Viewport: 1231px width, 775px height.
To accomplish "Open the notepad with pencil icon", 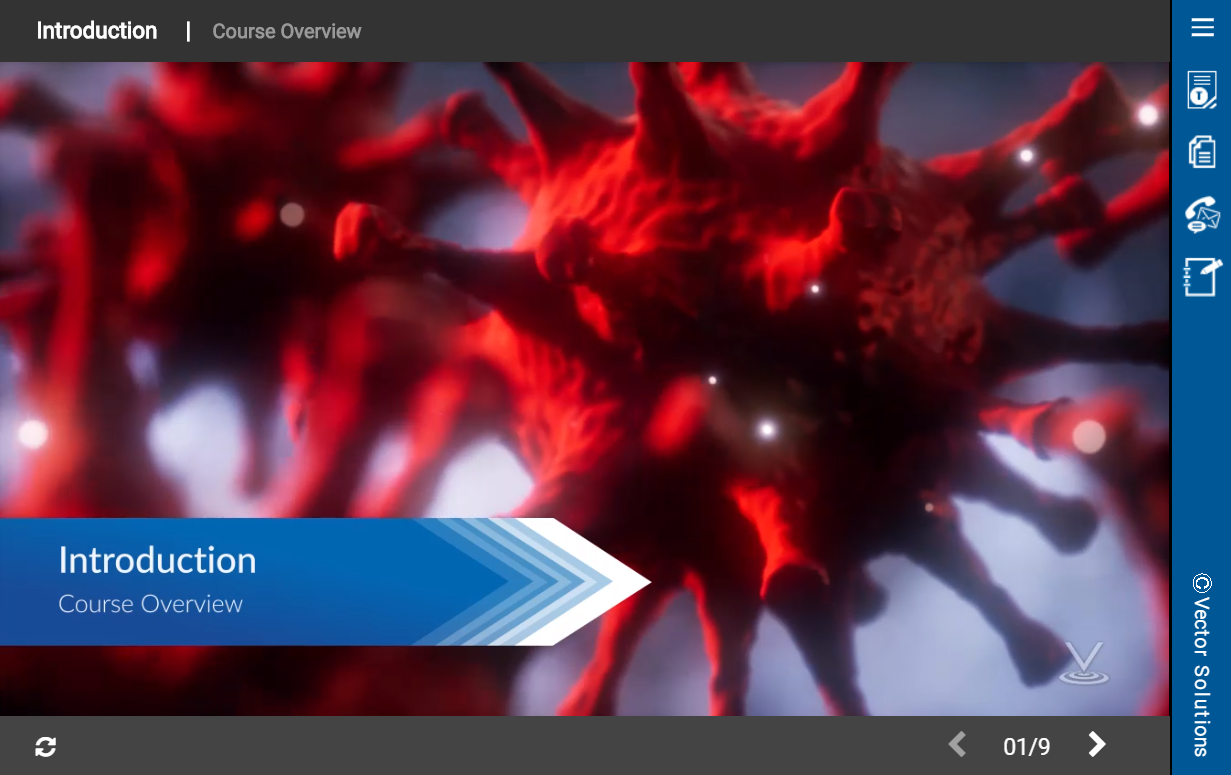I will click(x=1202, y=277).
